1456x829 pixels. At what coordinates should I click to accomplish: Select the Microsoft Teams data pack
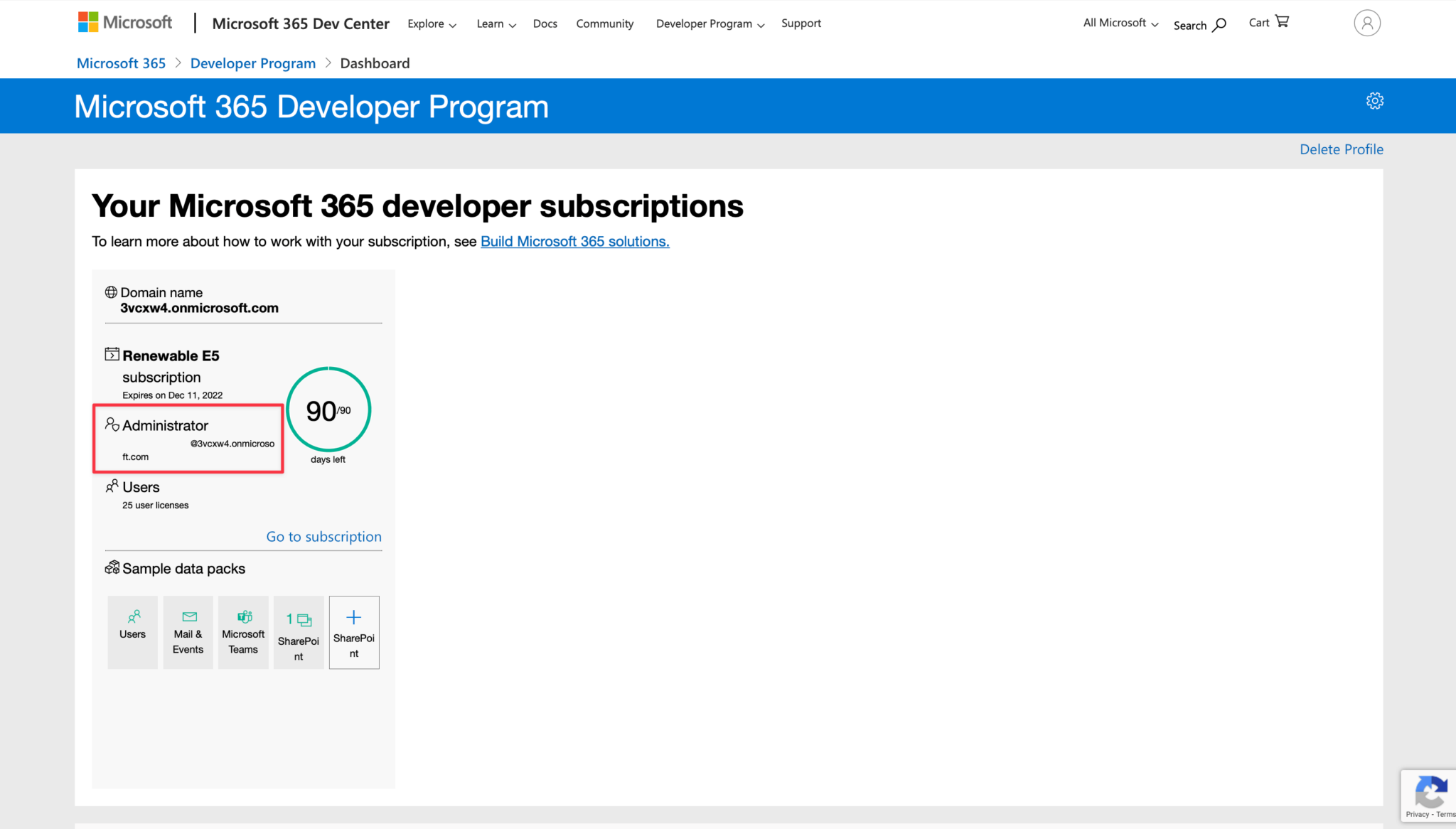coord(243,632)
